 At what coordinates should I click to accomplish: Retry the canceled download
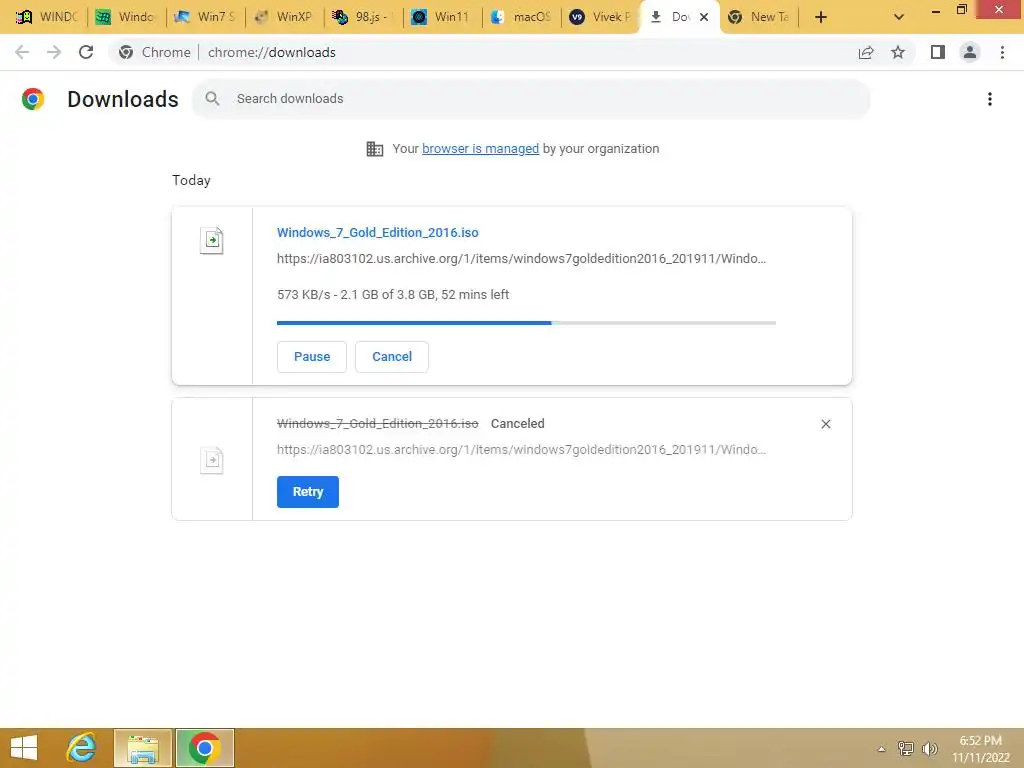coord(308,492)
